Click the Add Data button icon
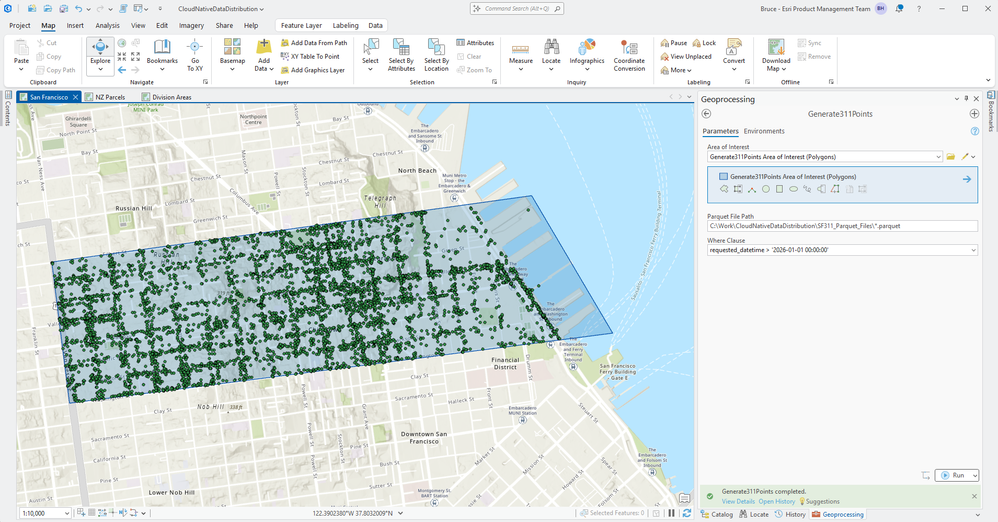998x522 pixels. pyautogui.click(x=264, y=47)
